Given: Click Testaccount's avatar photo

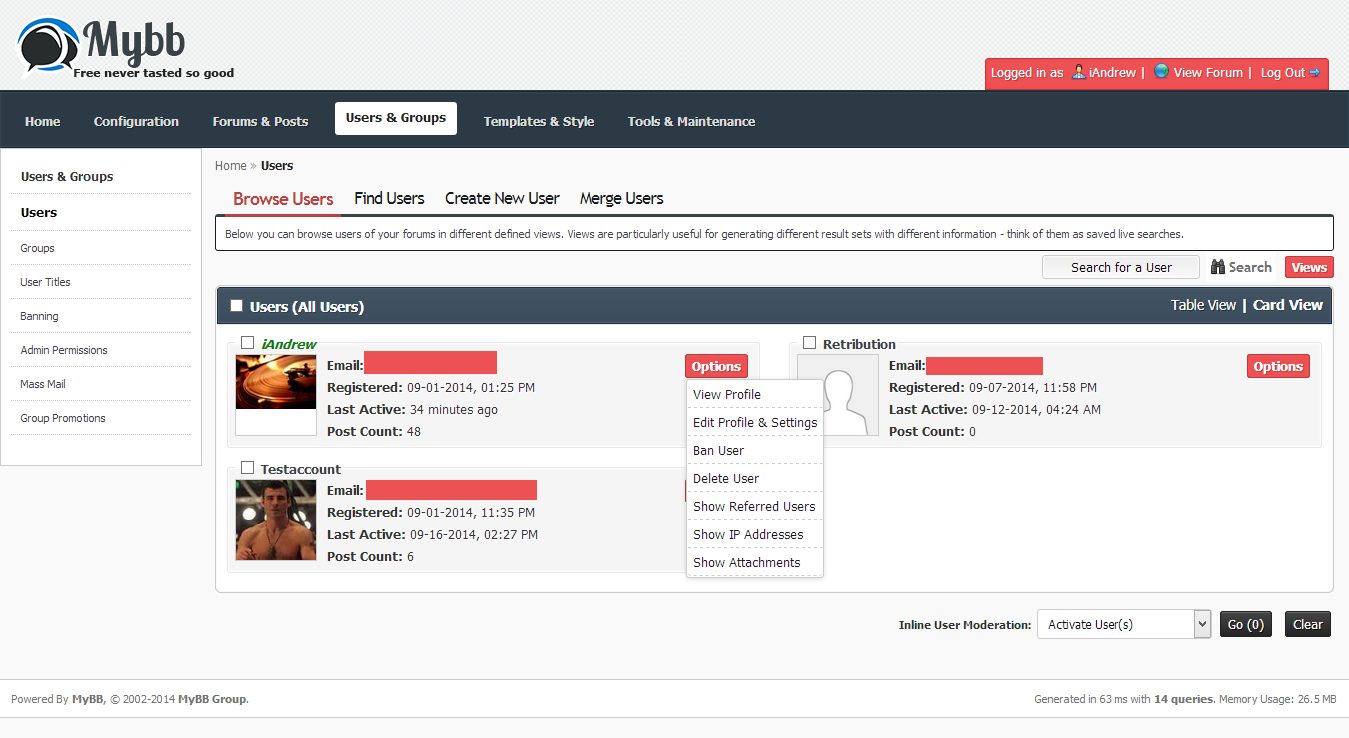Looking at the screenshot, I should pos(276,520).
